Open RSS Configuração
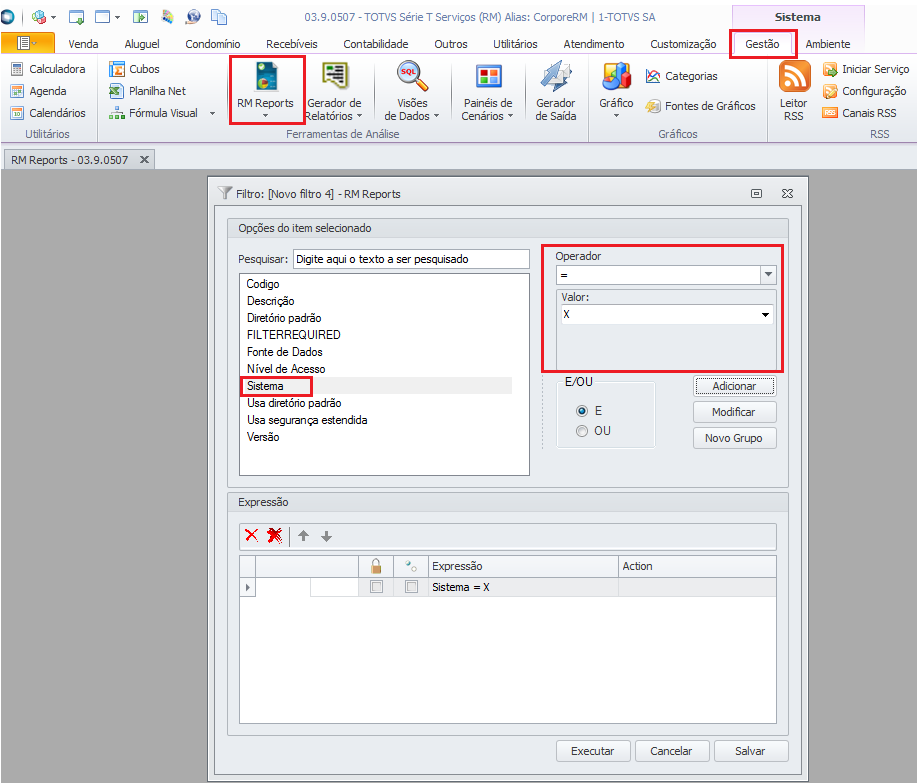 (x=864, y=91)
